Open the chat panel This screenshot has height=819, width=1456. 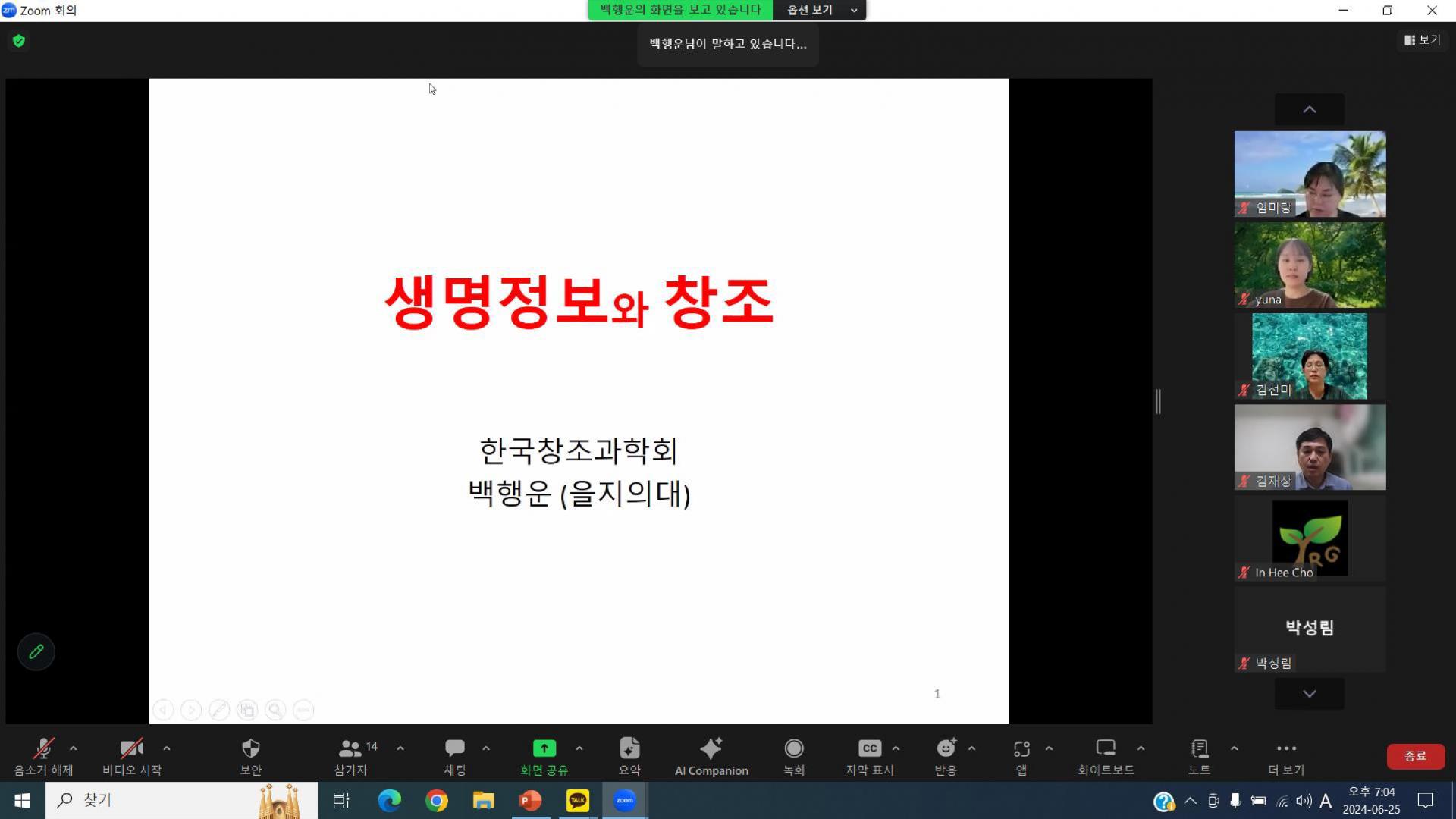click(454, 755)
